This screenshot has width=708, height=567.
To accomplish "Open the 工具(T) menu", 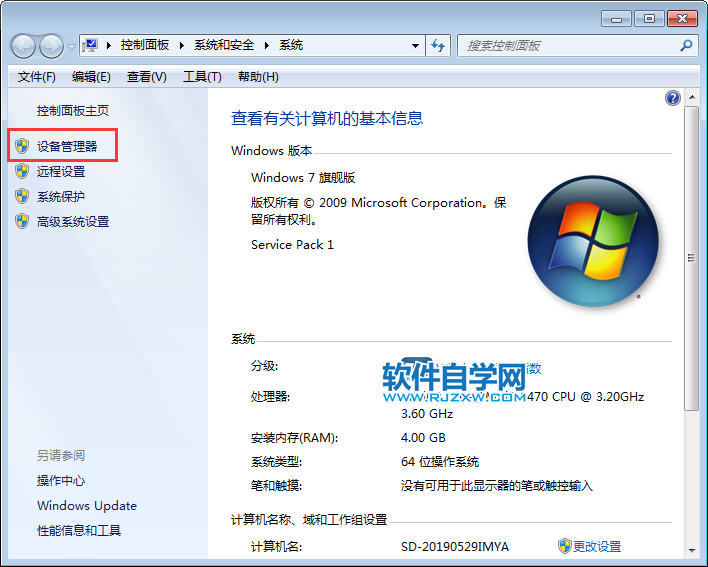I will pos(202,77).
